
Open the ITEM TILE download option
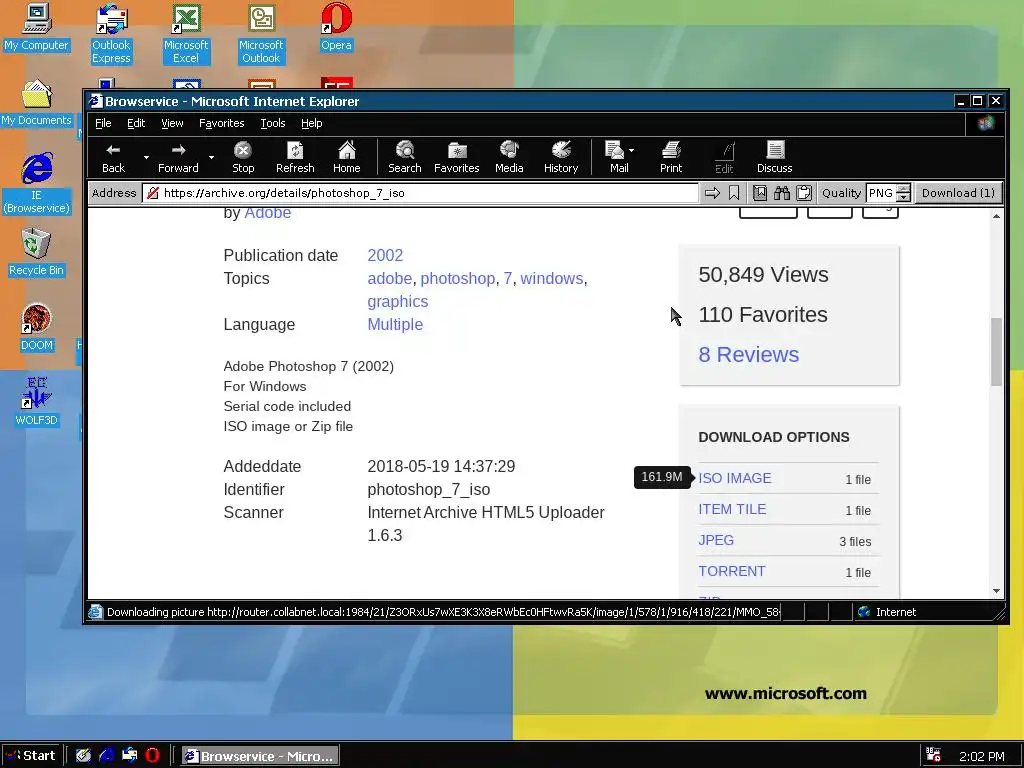pos(732,509)
